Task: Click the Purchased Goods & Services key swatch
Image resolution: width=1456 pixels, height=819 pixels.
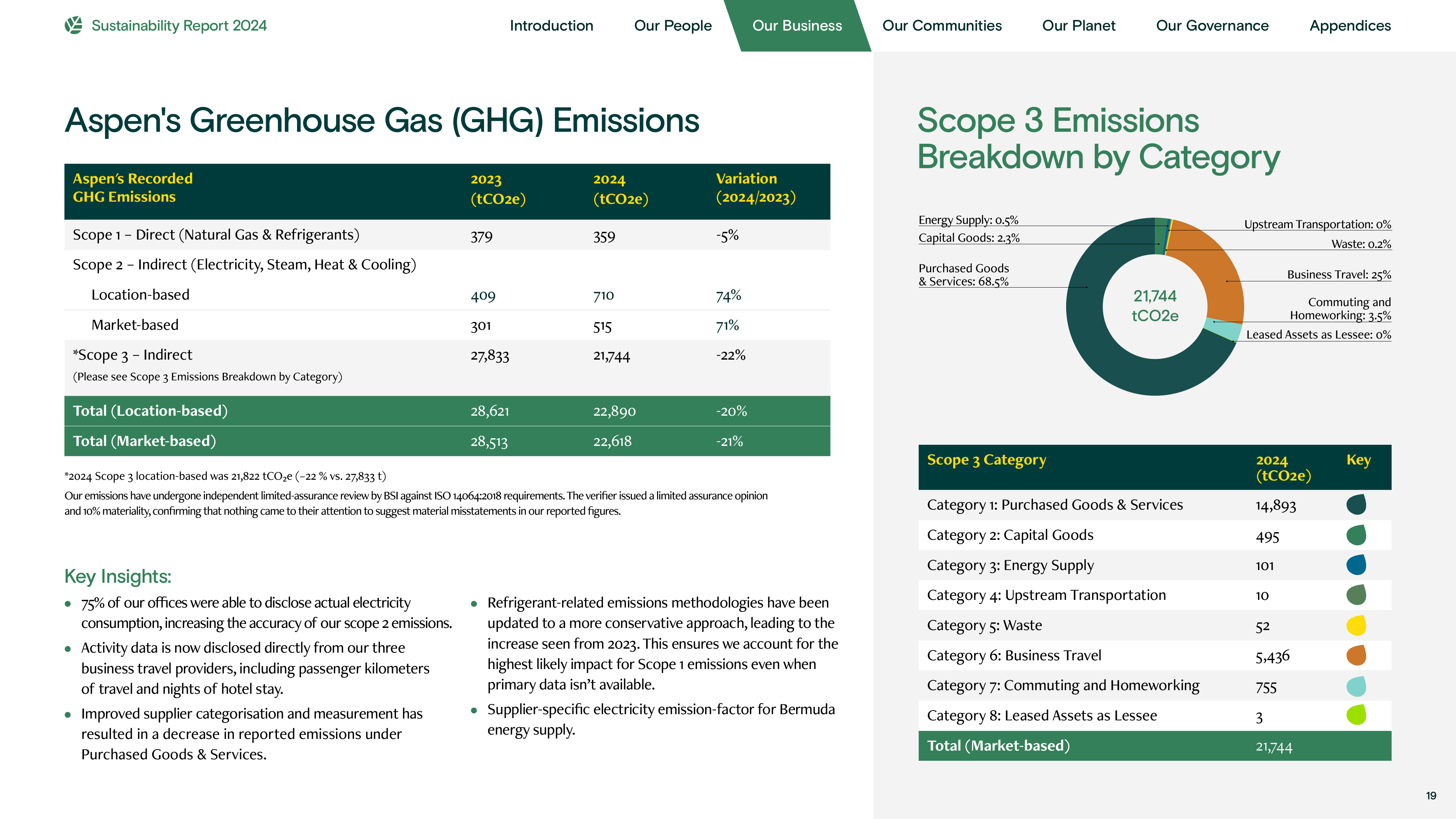Action: click(x=1356, y=504)
